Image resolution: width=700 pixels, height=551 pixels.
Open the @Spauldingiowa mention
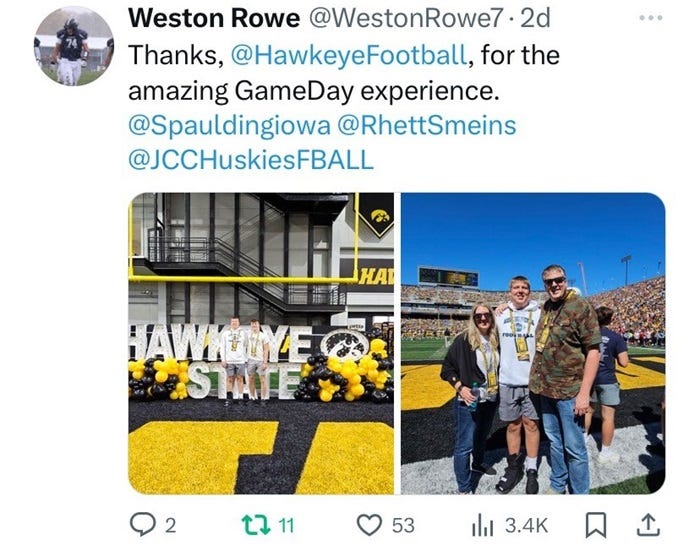229,125
